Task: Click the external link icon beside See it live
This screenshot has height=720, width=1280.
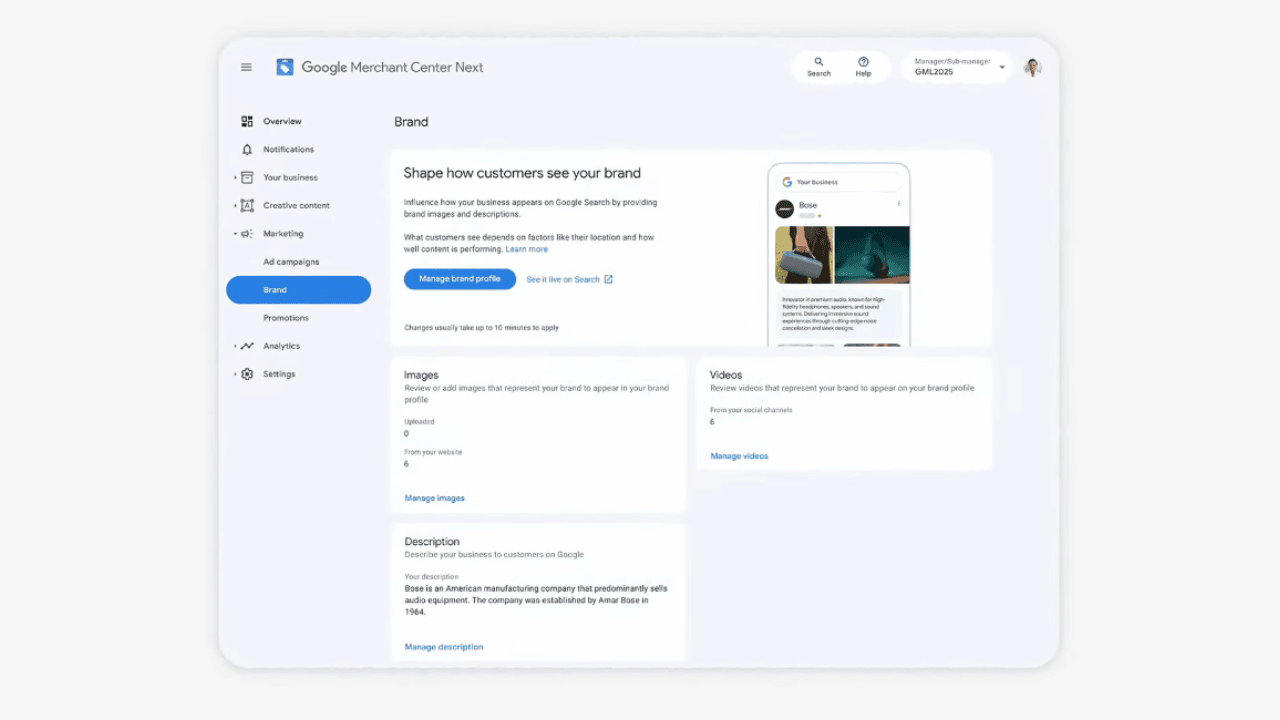Action: point(608,279)
